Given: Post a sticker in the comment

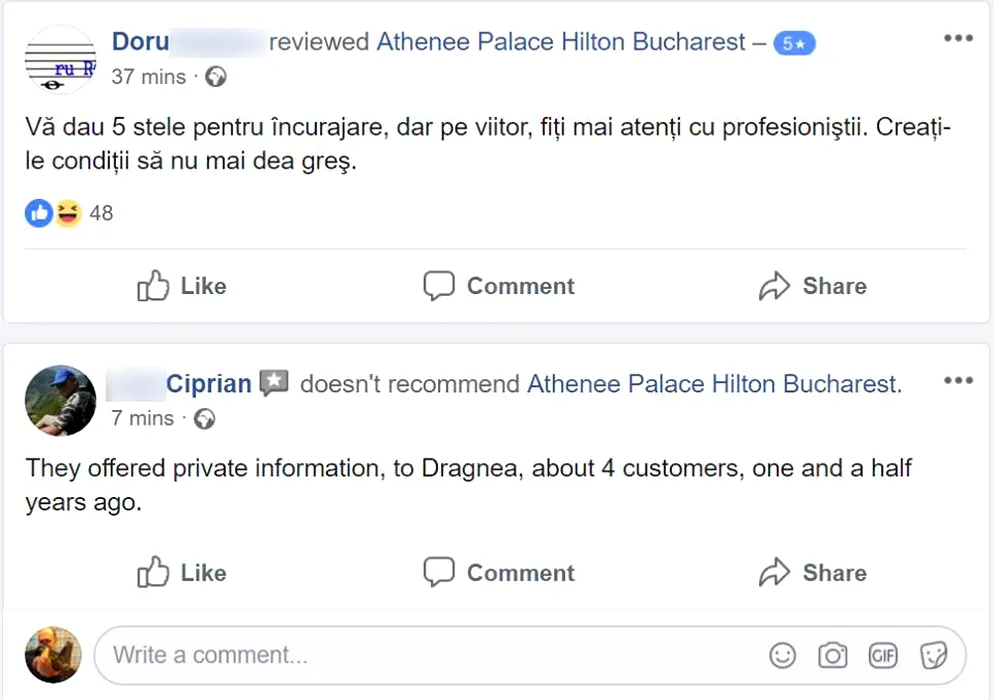Looking at the screenshot, I should click(x=933, y=655).
